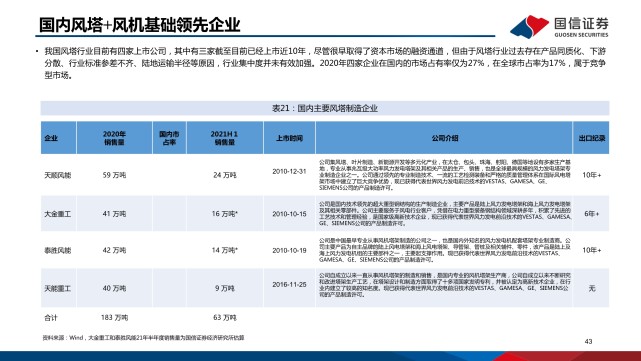Select company name 泰胜风能
This screenshot has height=361, width=641.
click(x=58, y=250)
